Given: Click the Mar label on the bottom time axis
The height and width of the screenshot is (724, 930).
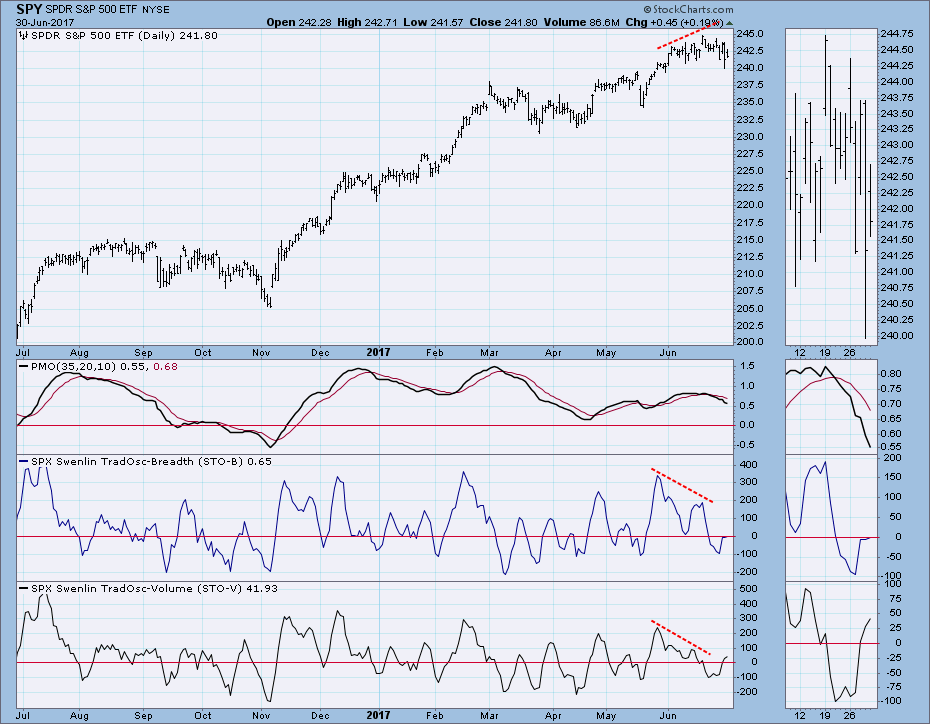Looking at the screenshot, I should (x=489, y=716).
